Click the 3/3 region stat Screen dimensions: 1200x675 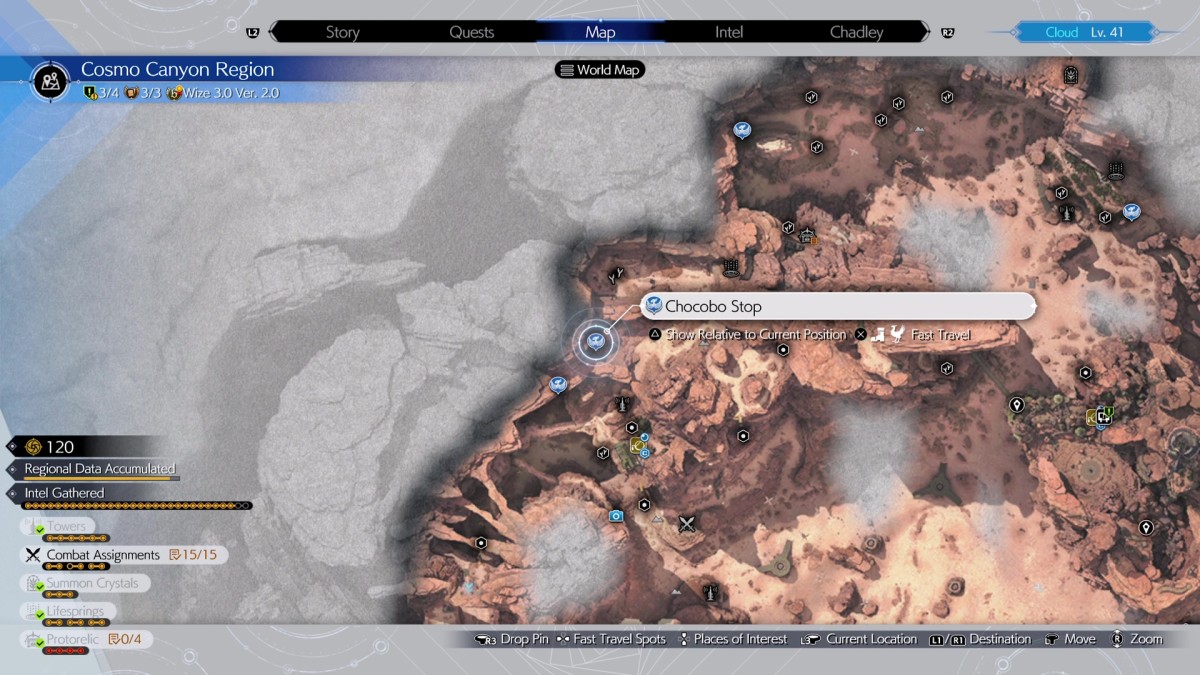tap(142, 93)
